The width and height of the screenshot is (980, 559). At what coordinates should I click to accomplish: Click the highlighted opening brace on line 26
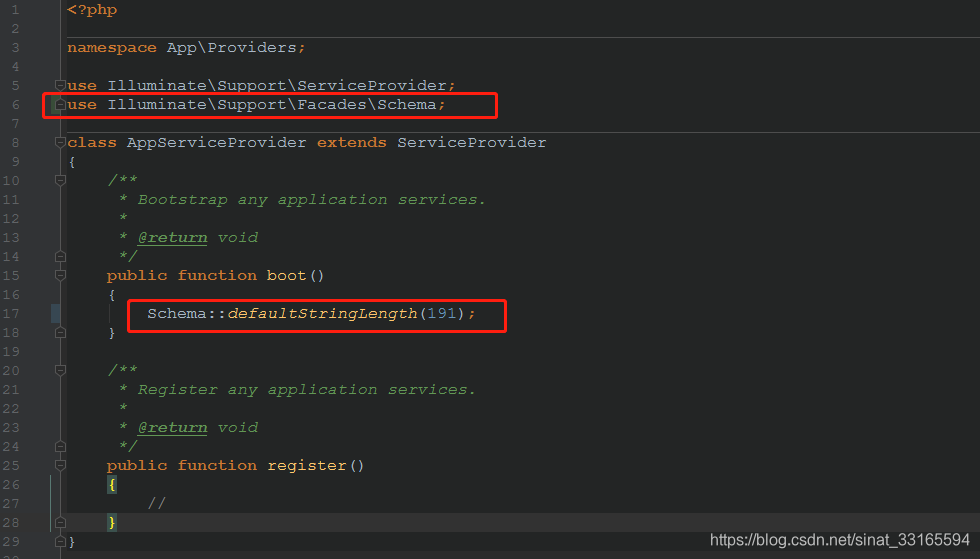pos(112,485)
